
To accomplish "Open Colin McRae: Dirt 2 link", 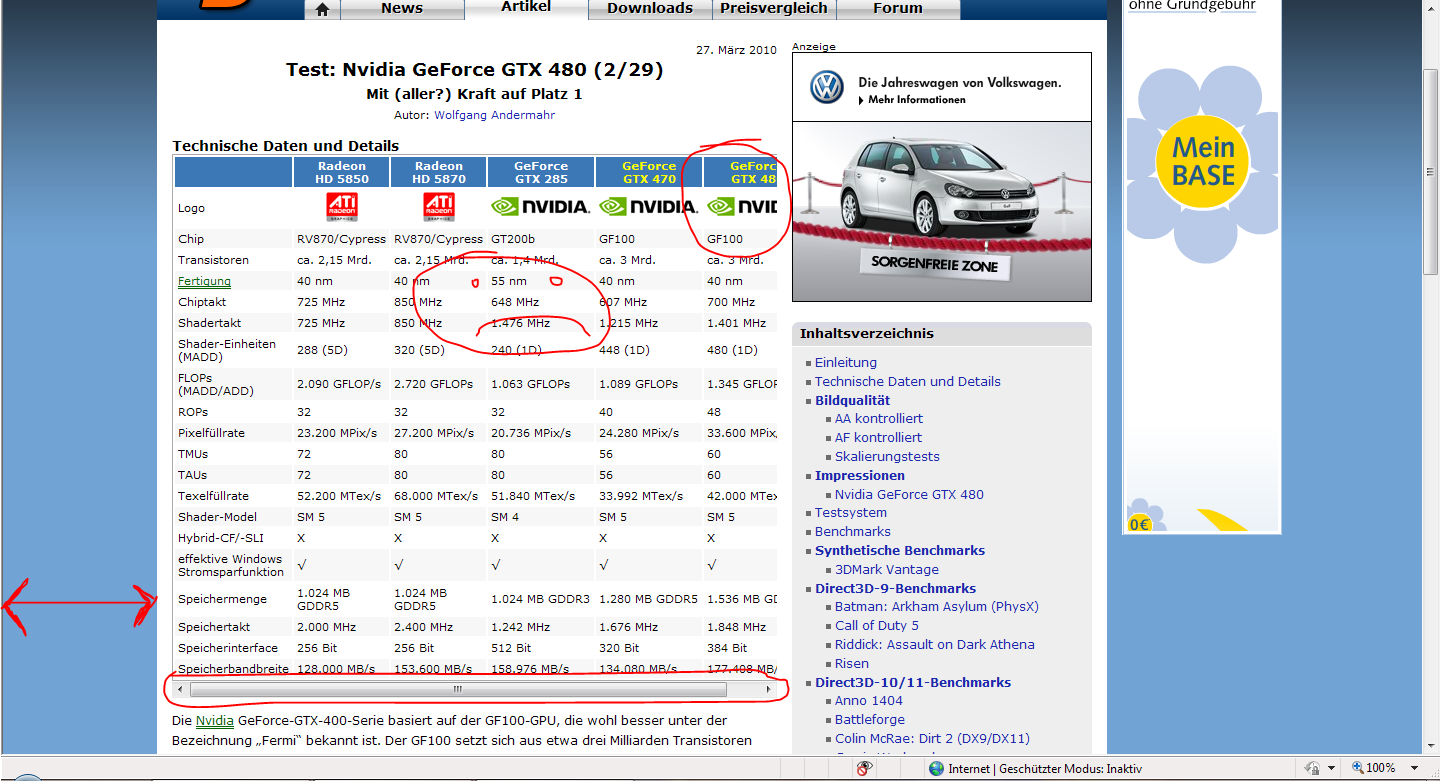I will (932, 739).
